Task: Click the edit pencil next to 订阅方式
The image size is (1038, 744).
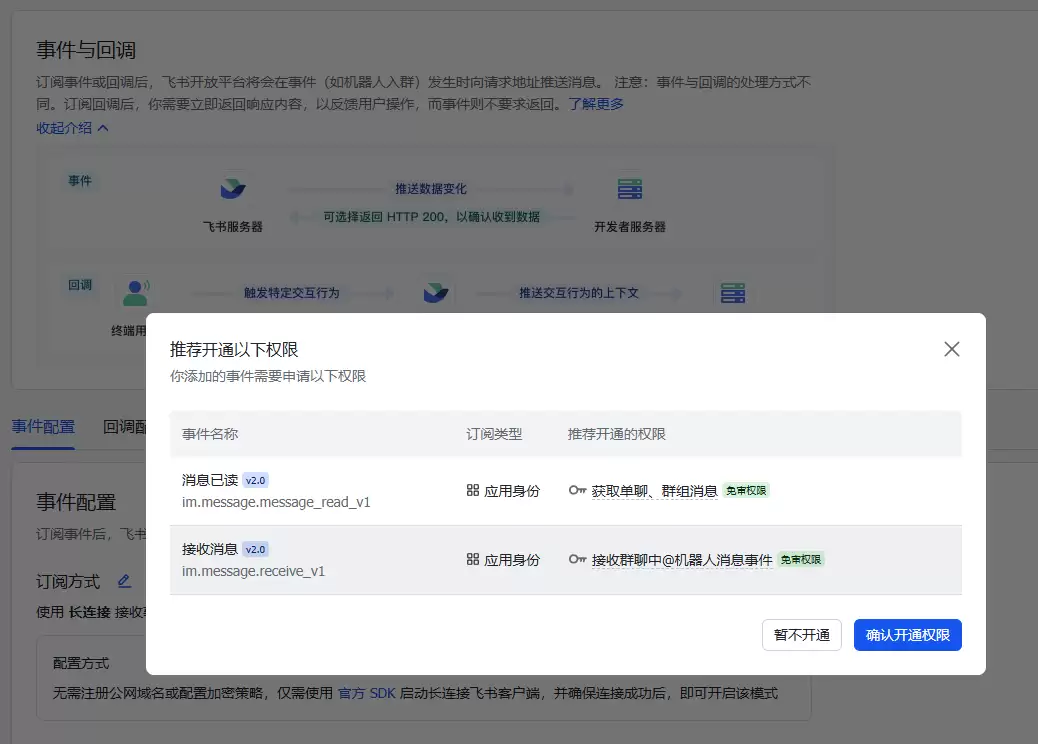Action: 124,581
